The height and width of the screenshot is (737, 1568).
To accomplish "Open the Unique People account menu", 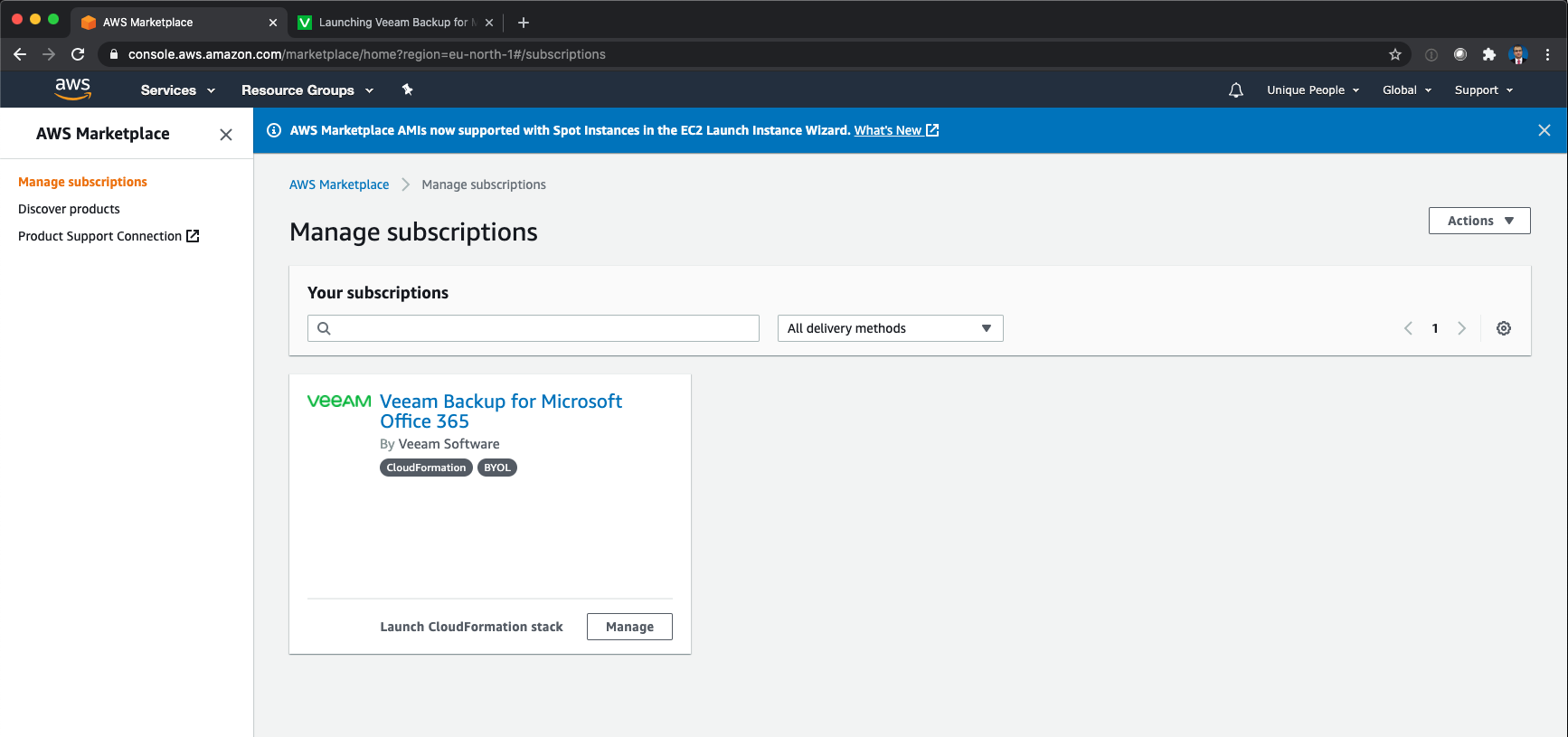I will pyautogui.click(x=1313, y=90).
